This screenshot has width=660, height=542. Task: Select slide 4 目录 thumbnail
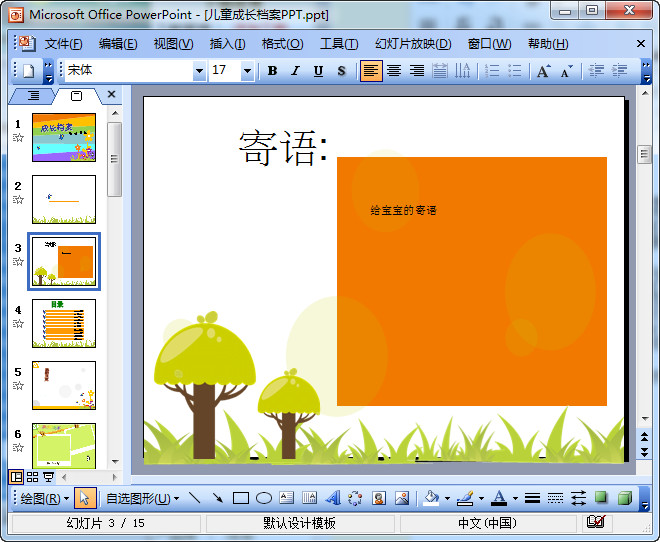(x=64, y=323)
